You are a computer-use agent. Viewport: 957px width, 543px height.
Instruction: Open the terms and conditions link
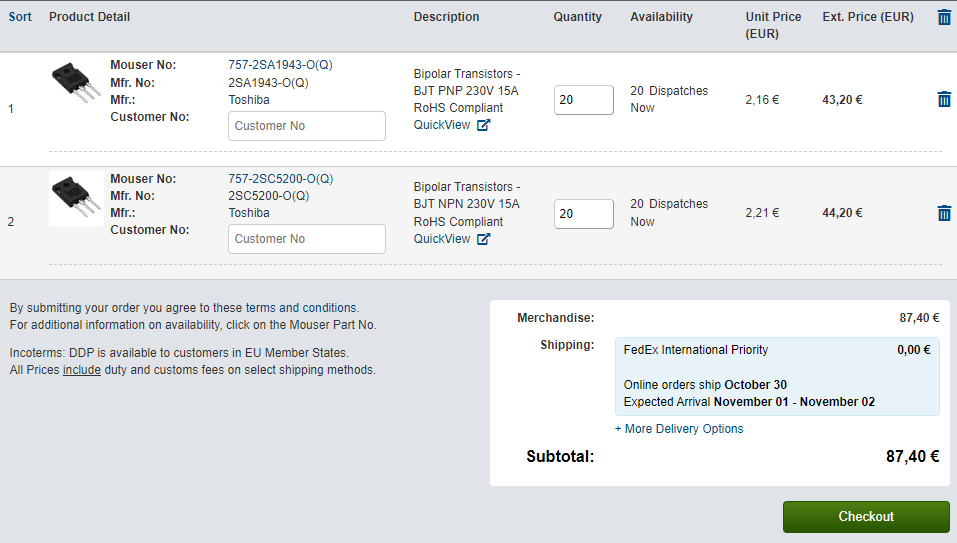click(301, 308)
